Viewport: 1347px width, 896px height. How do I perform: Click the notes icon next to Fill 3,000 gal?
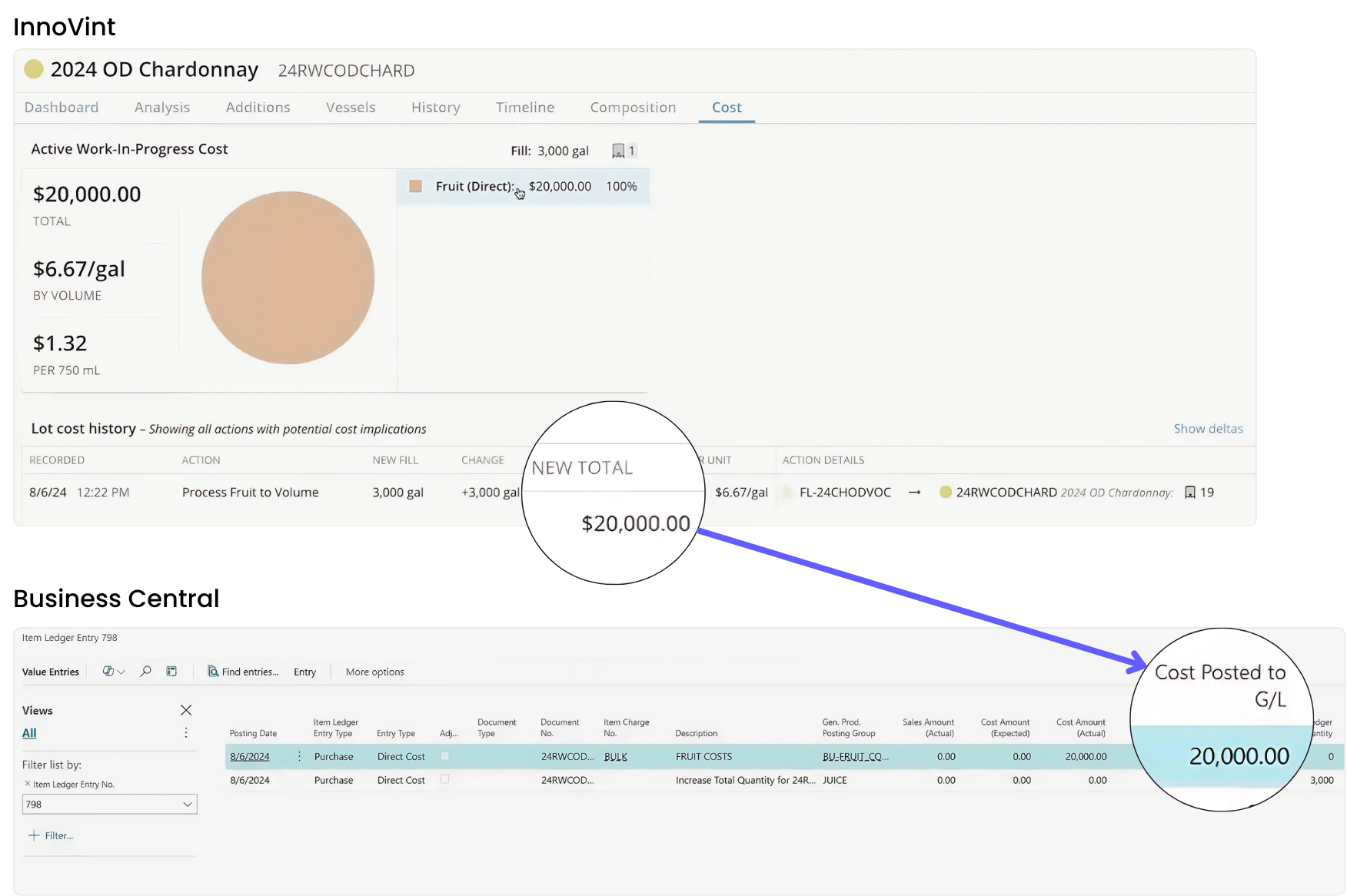pyautogui.click(x=618, y=151)
